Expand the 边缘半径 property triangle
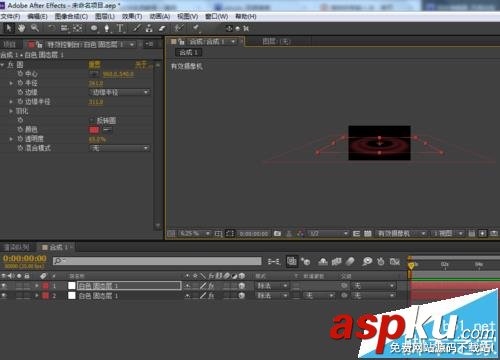 tap(11, 102)
